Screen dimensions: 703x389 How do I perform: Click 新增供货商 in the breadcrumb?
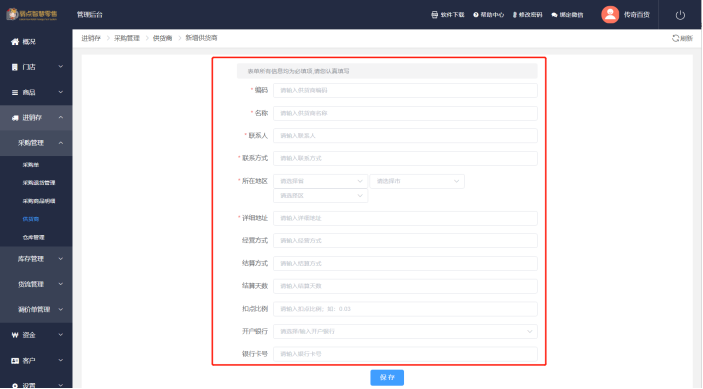[201, 38]
